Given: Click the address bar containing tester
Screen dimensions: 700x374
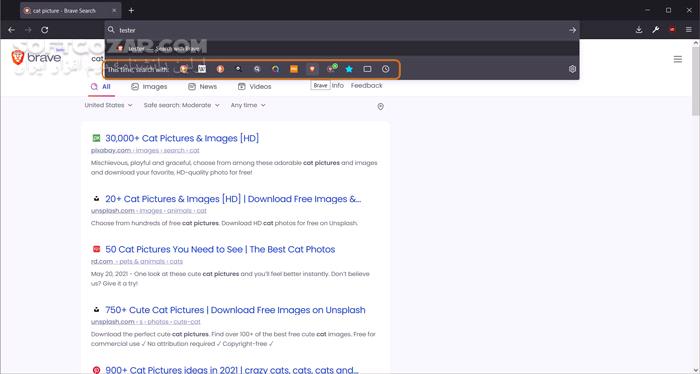Looking at the screenshot, I should point(342,30).
